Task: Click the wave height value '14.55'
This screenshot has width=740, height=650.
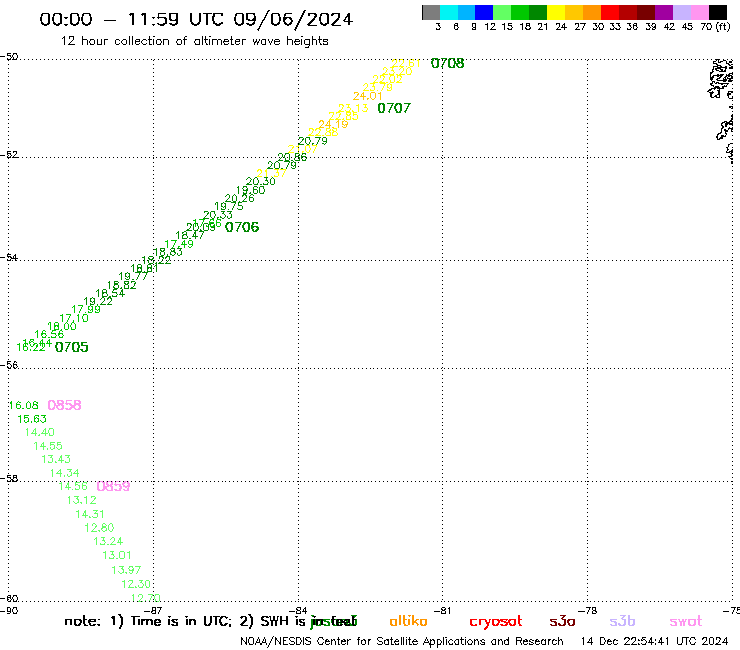Action: [48, 446]
